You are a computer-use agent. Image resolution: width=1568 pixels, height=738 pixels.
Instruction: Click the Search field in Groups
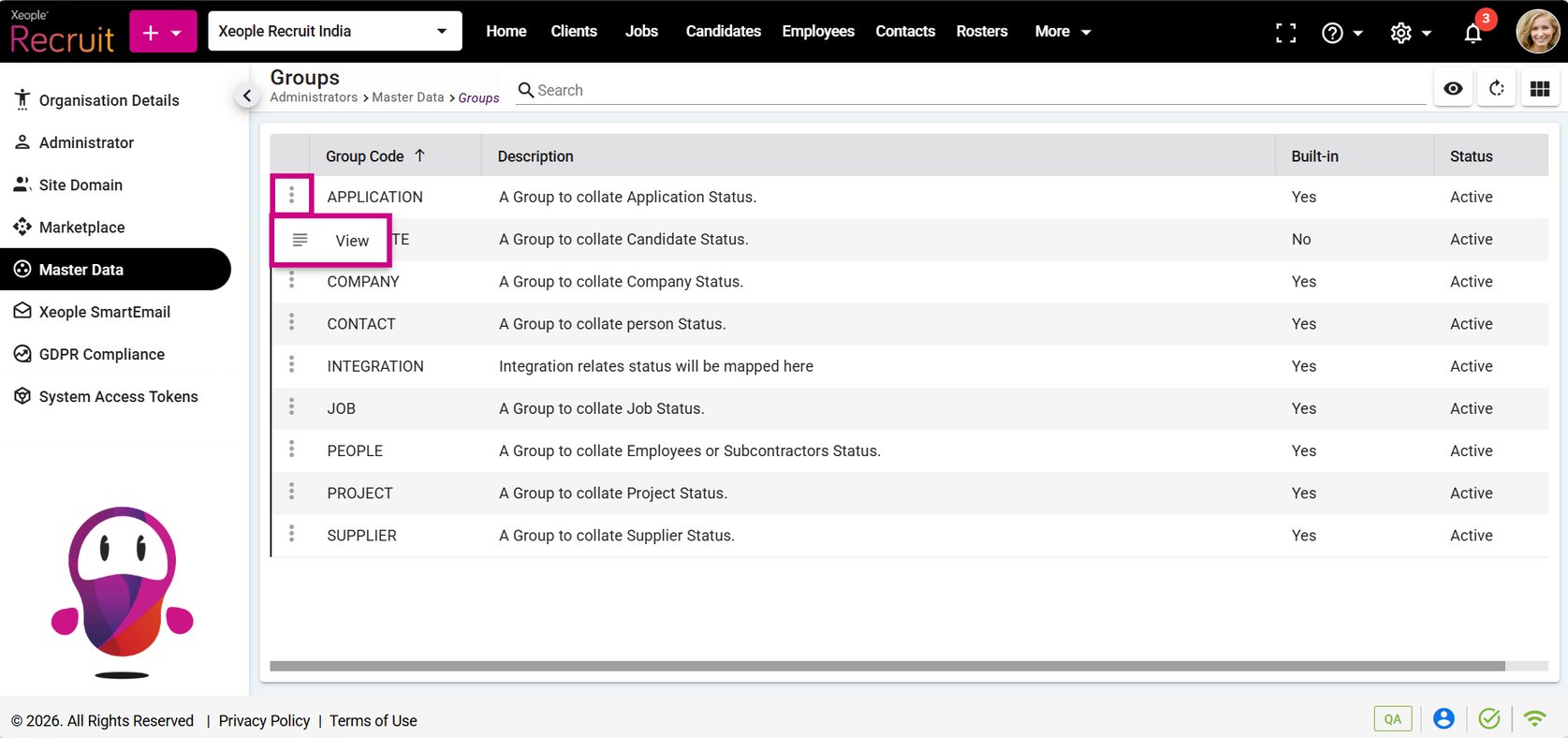coord(971,90)
